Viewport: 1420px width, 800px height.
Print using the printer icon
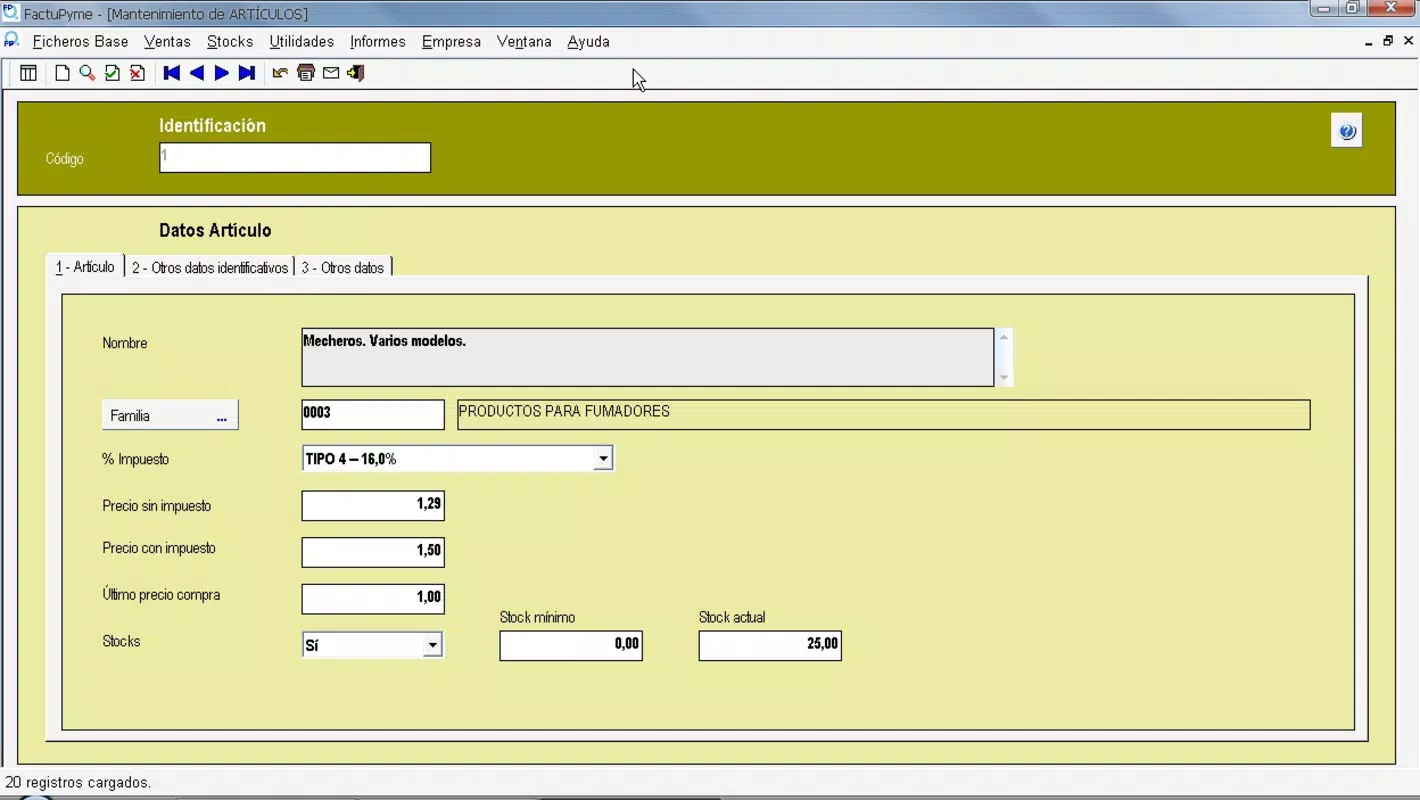[306, 73]
